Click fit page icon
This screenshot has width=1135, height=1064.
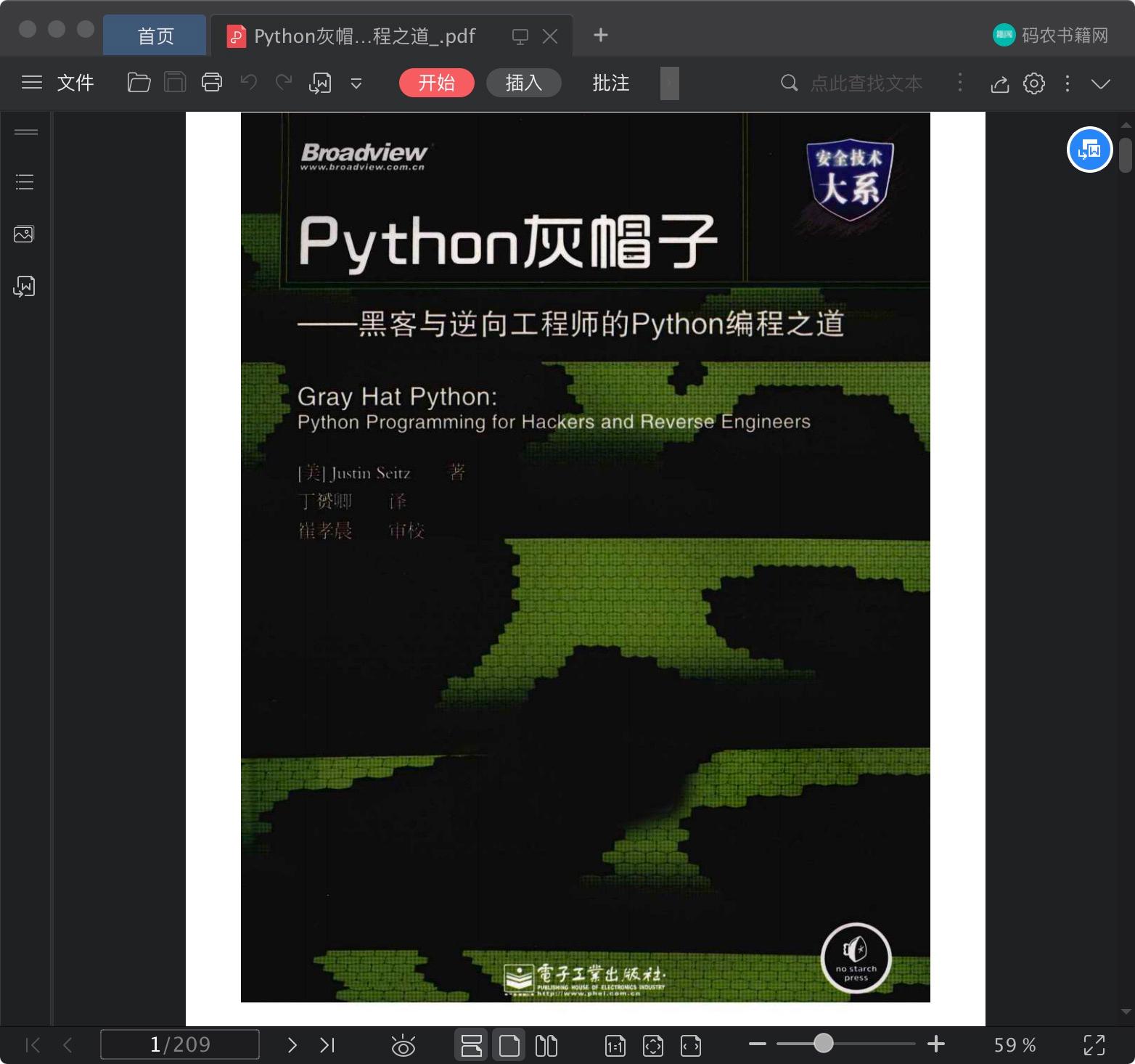(x=653, y=1045)
